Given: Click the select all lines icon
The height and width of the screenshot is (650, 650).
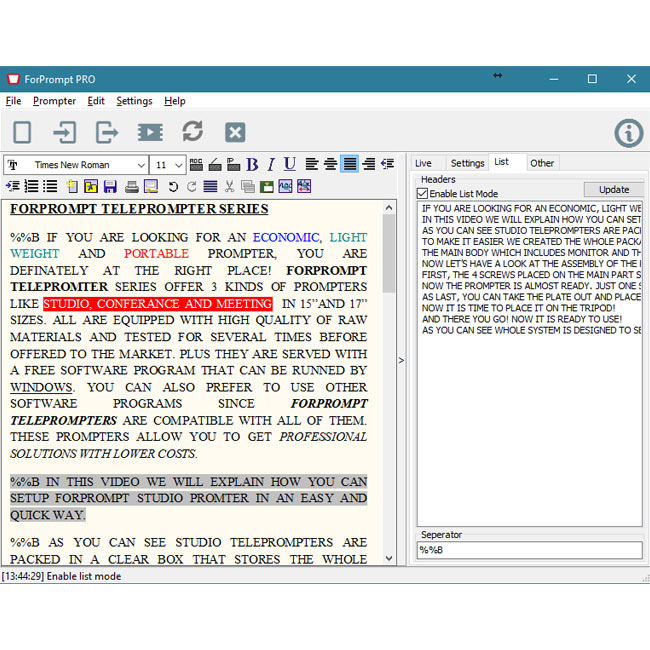Looking at the screenshot, I should coord(210,187).
